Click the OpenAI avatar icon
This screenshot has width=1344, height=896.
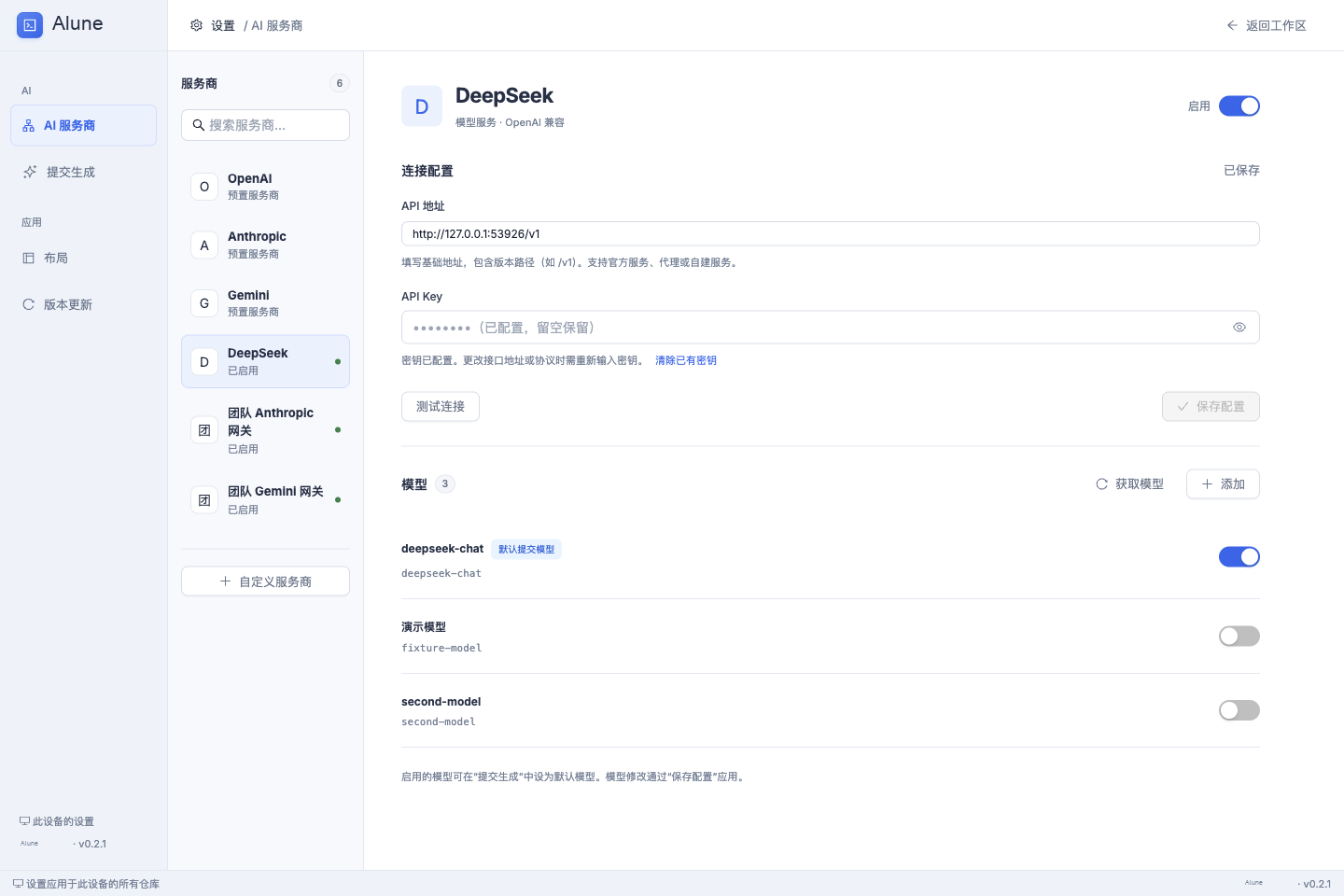click(204, 187)
